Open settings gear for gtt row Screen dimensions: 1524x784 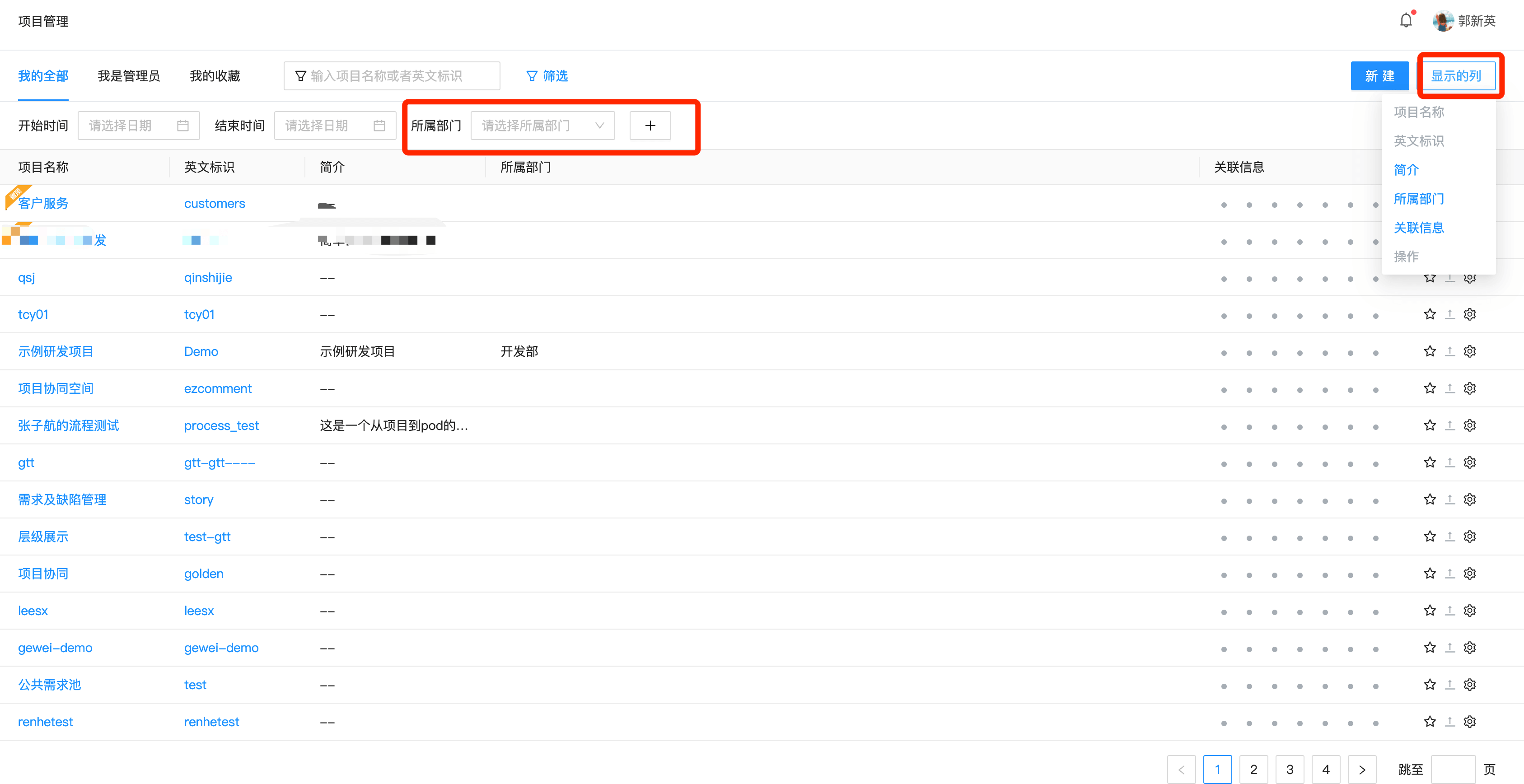[1470, 462]
